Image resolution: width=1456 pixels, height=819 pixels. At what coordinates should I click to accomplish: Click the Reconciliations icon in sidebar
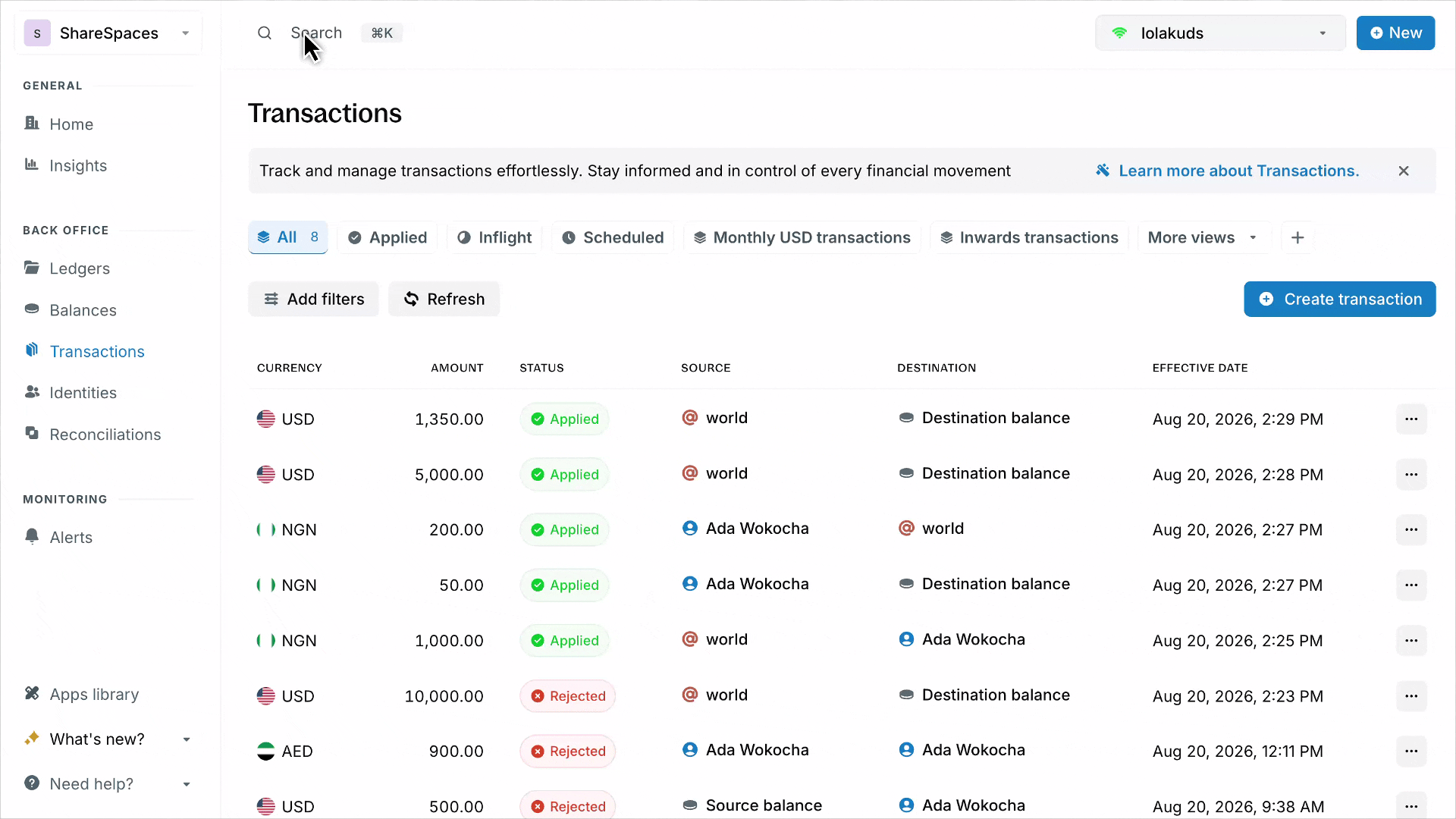click(32, 434)
